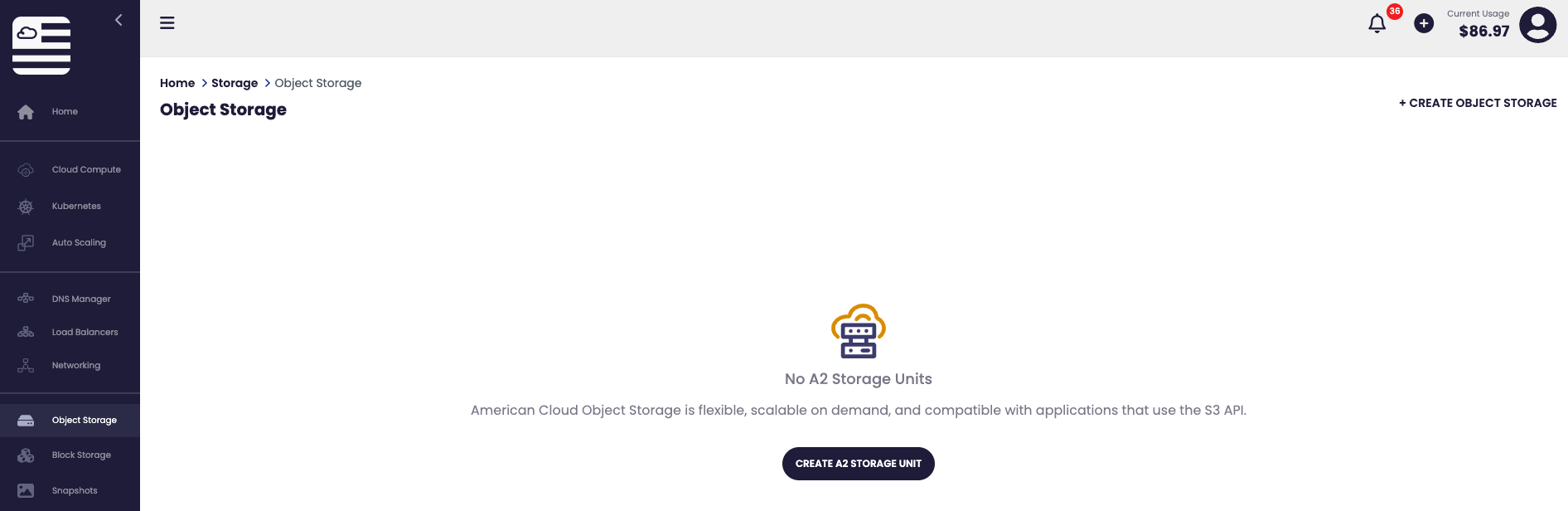1568x511 pixels.
Task: Click the Create Object Storage link
Action: click(x=1478, y=103)
